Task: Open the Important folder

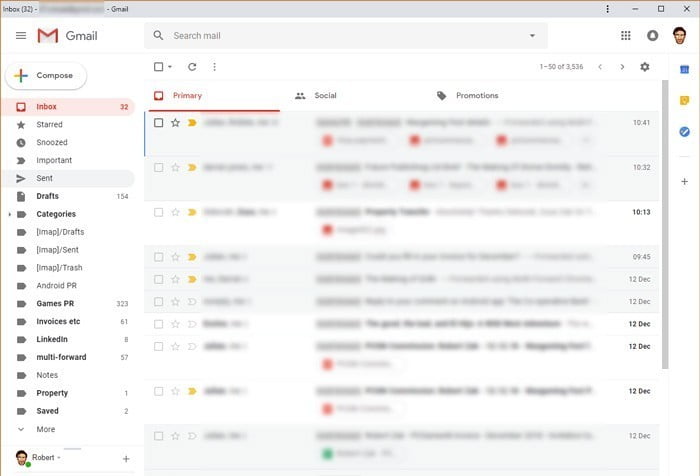Action: click(x=68, y=160)
